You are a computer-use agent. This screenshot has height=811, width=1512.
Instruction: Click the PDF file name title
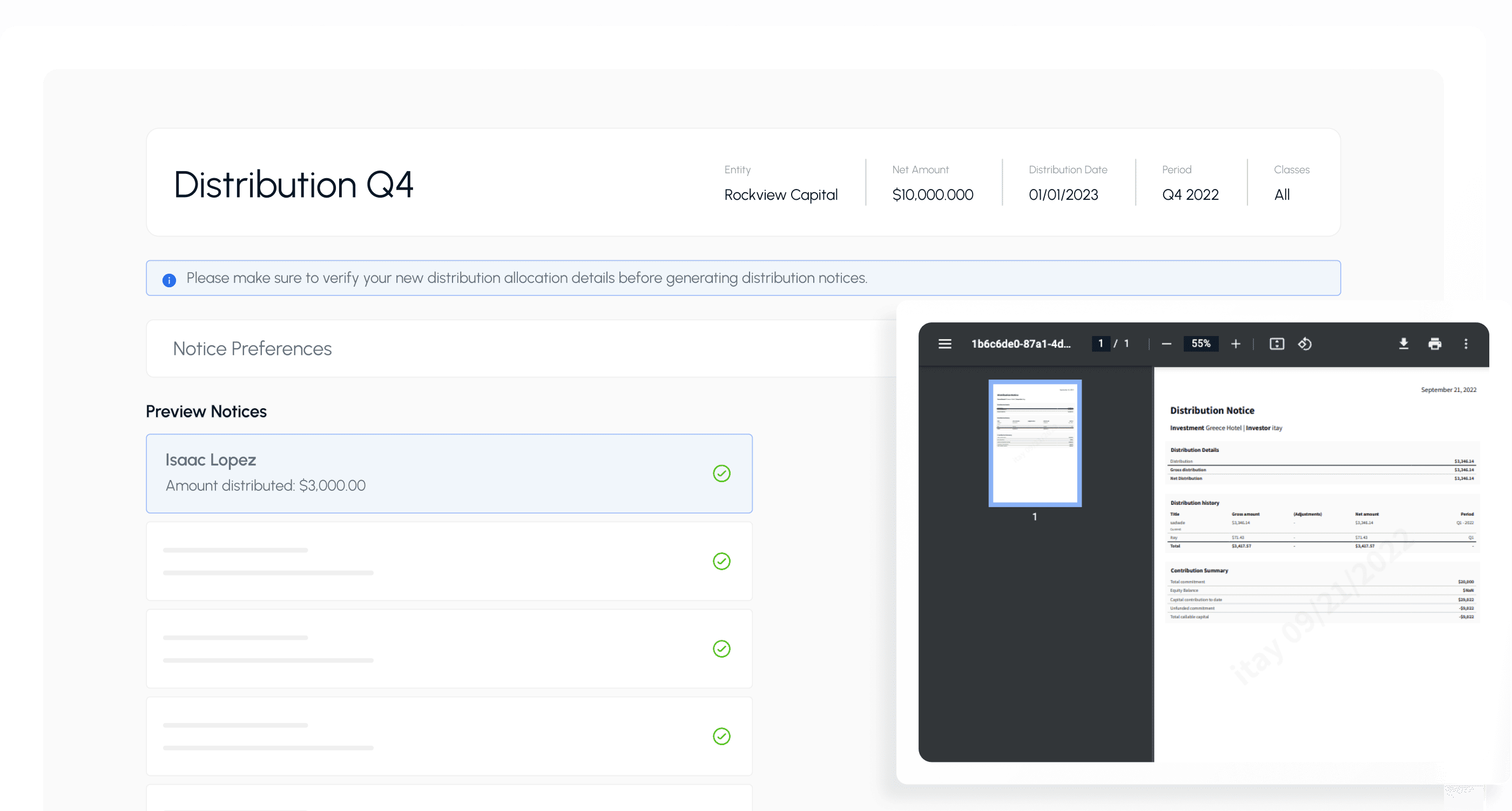pyautogui.click(x=1020, y=344)
